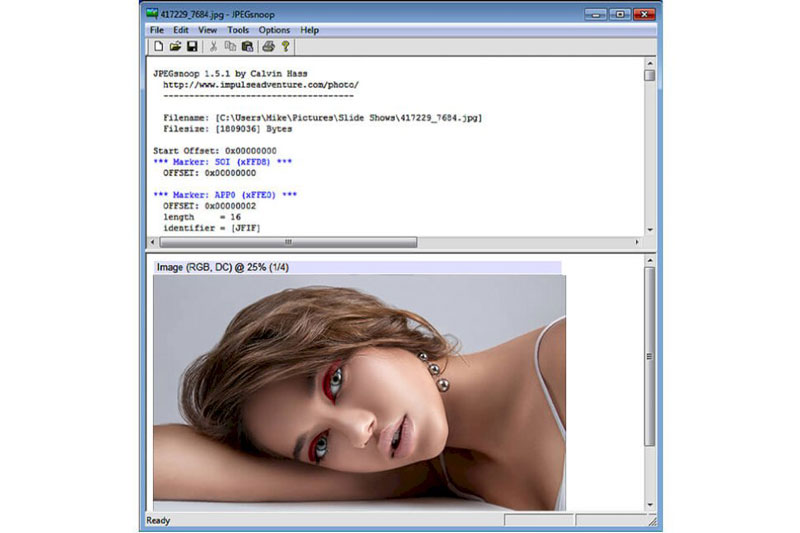
Task: Click the log pane's scroll down arrow
Action: (650, 230)
